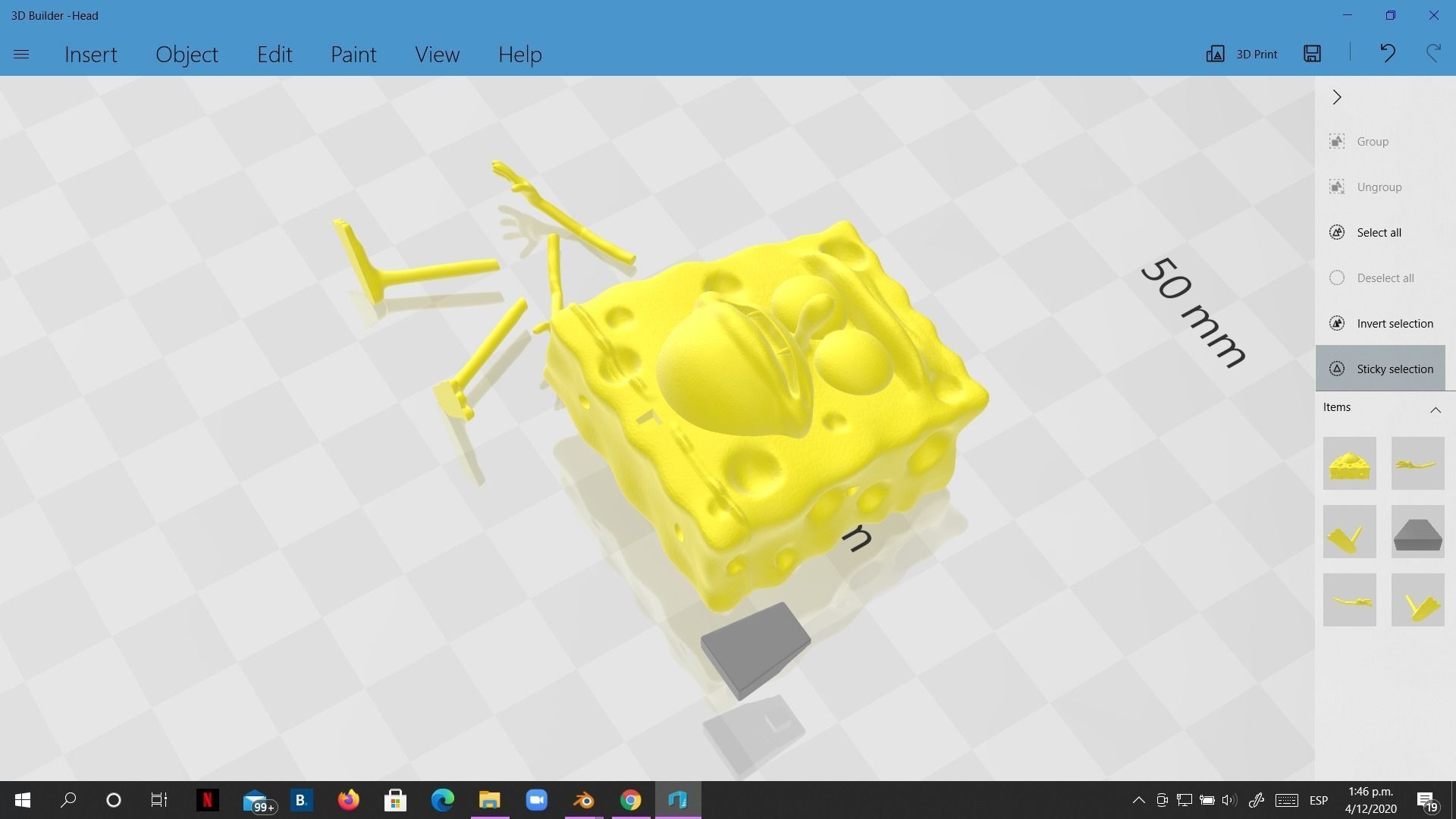Open Firefox from the taskbar

point(348,800)
